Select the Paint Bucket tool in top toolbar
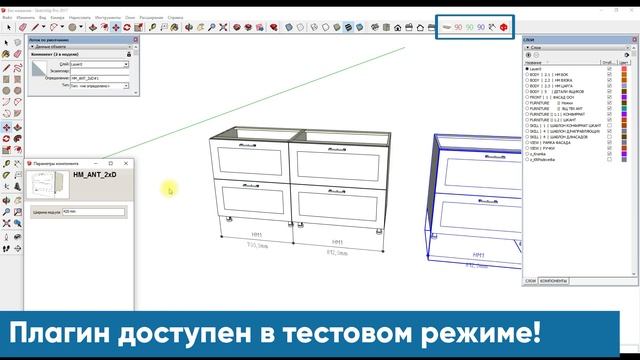The height and width of the screenshot is (360, 640). [x=174, y=27]
